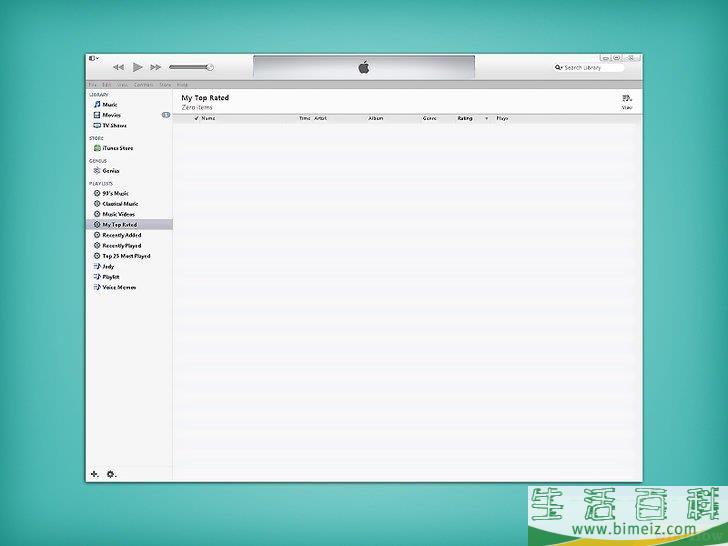Open the Music library
This screenshot has width=728, height=546.
[105, 104]
